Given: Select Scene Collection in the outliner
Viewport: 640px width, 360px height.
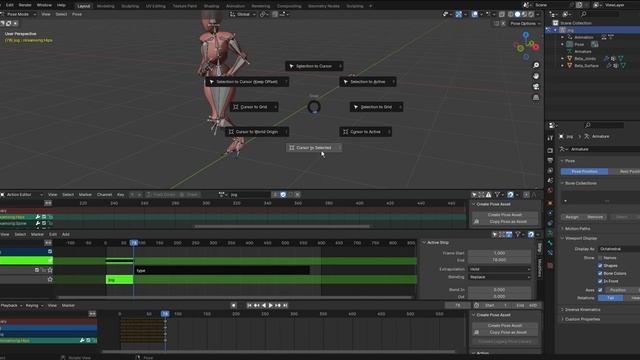Looking at the screenshot, I should click(576, 23).
